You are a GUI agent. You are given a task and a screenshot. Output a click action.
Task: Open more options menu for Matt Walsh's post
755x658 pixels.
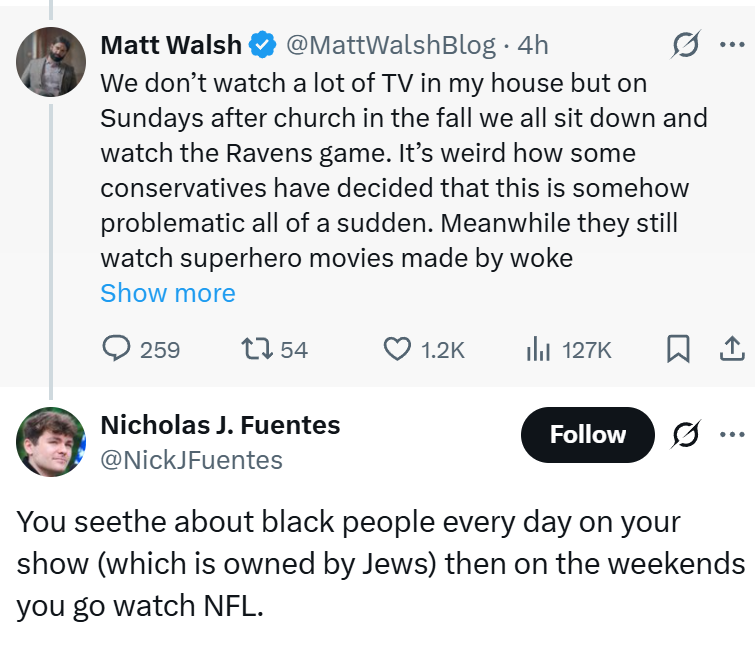[732, 45]
